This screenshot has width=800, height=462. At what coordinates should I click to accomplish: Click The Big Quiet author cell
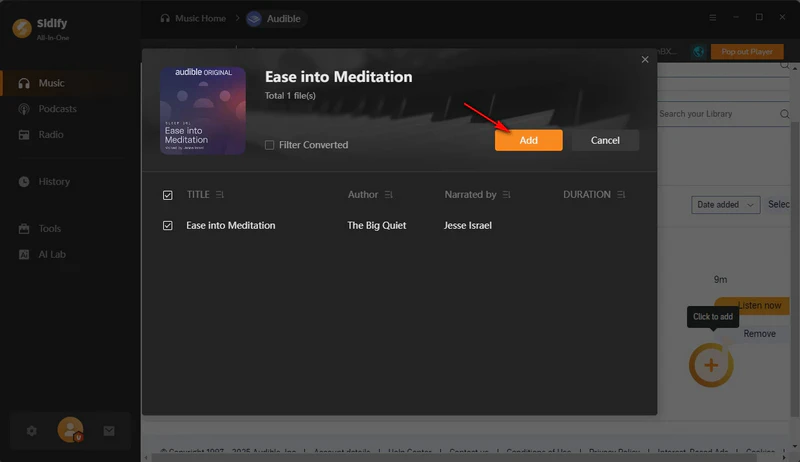pos(377,225)
